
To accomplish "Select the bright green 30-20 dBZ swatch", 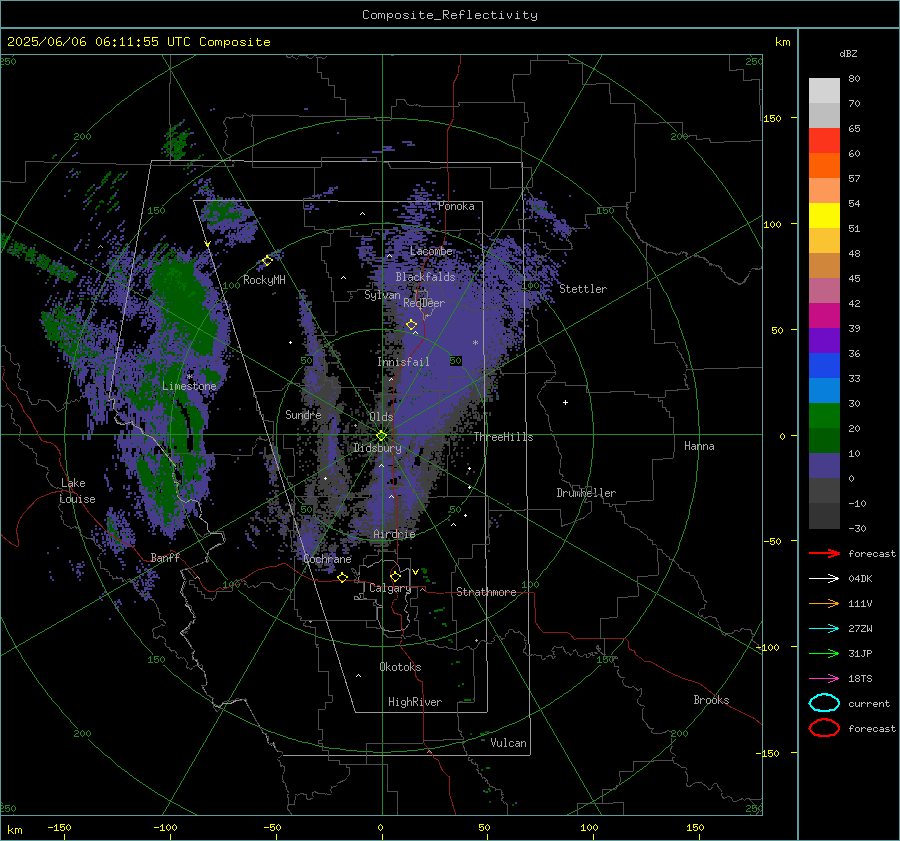I will pos(824,416).
